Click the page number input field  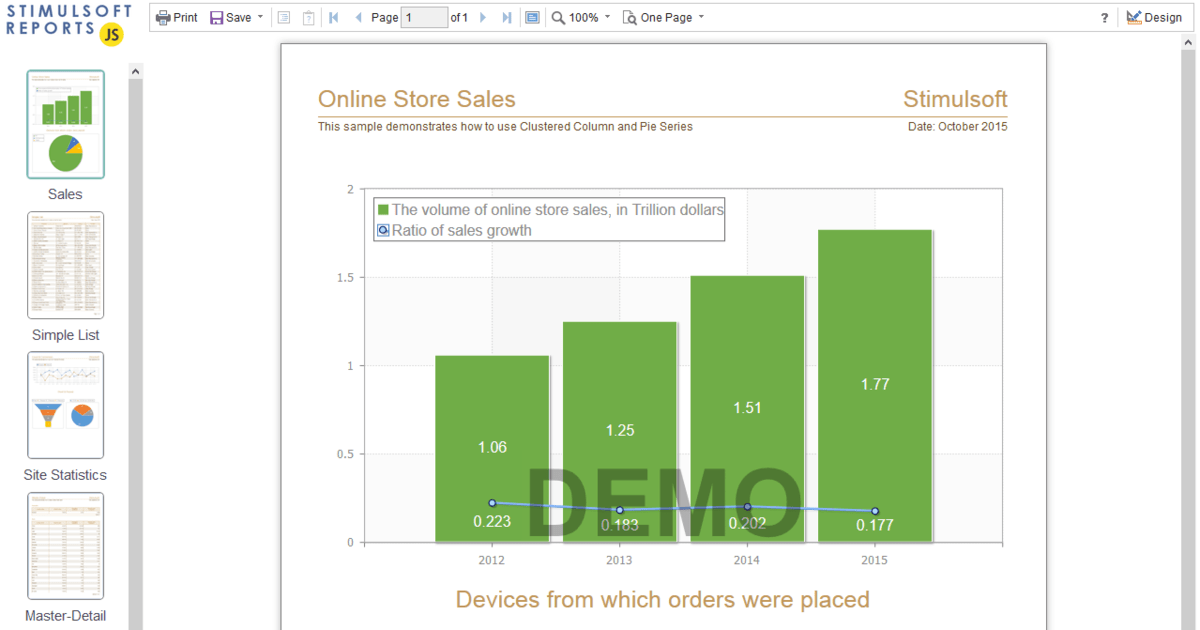tap(424, 16)
